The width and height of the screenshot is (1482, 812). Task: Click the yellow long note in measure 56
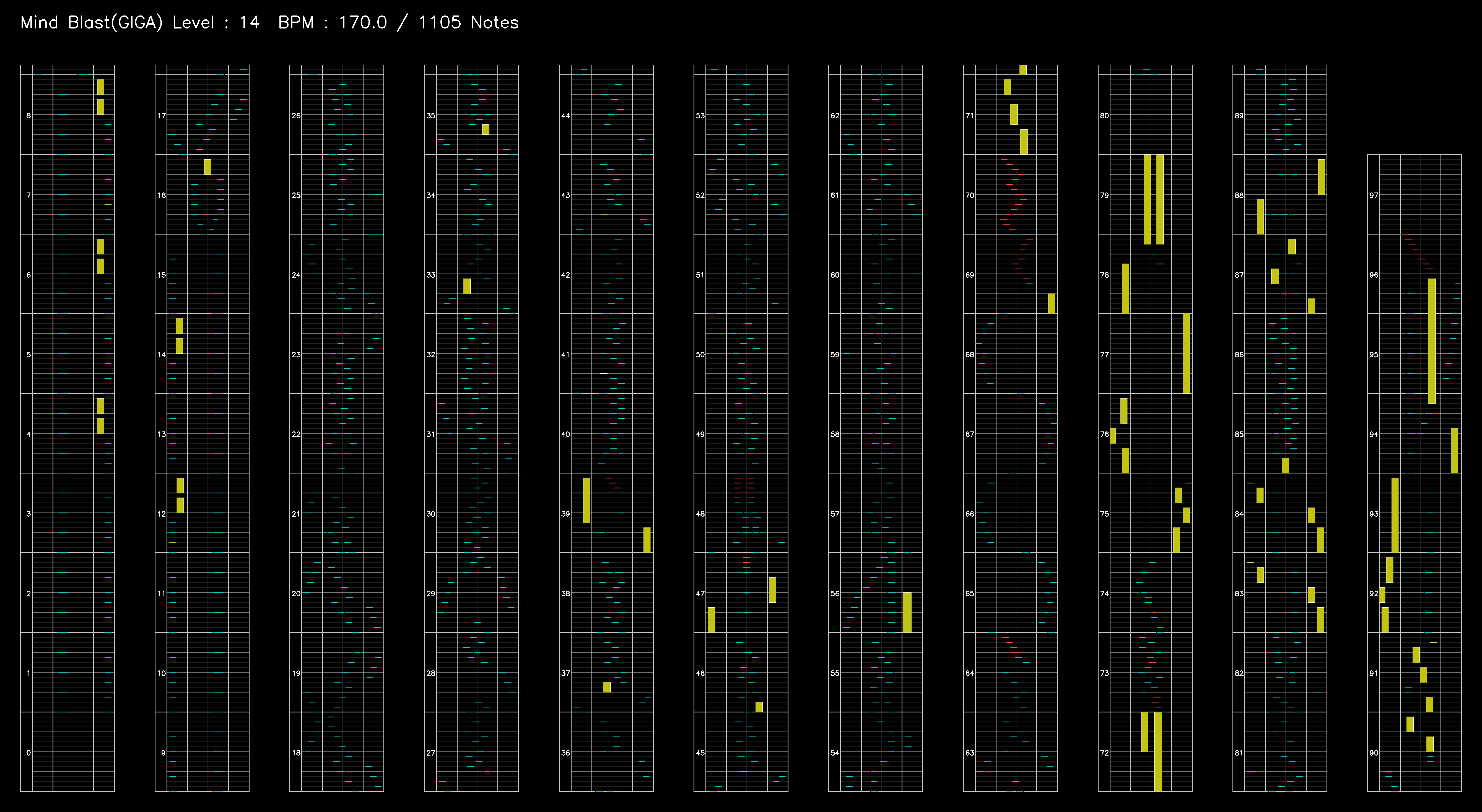[x=907, y=612]
